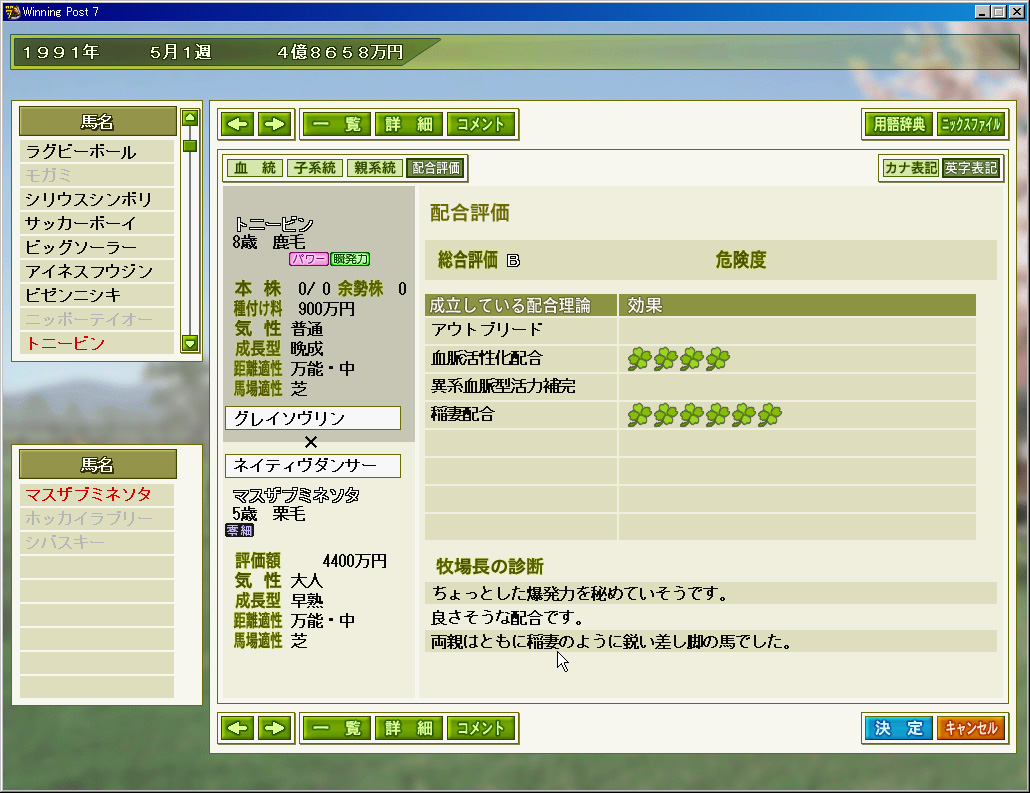Click the 評価額 4400万円 value
The width and height of the screenshot is (1030, 793).
click(x=355, y=560)
